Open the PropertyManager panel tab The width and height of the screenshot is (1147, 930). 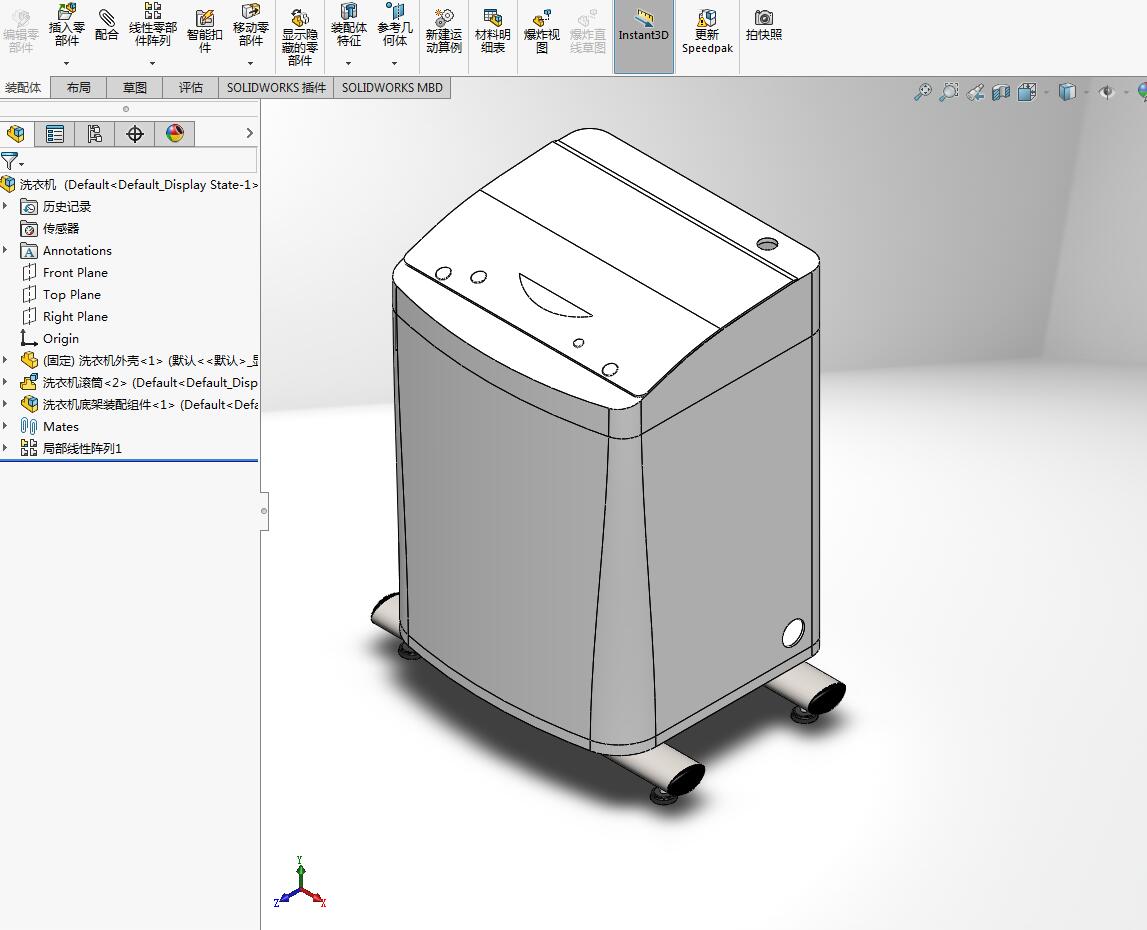[x=55, y=134]
